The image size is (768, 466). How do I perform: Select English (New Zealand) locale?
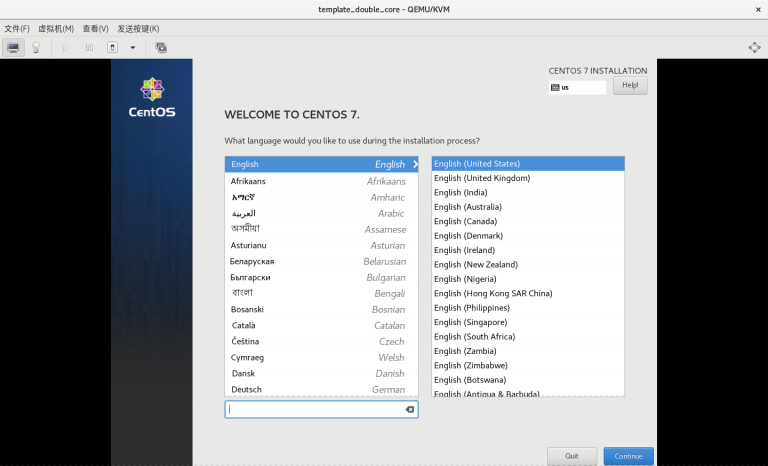(528, 265)
